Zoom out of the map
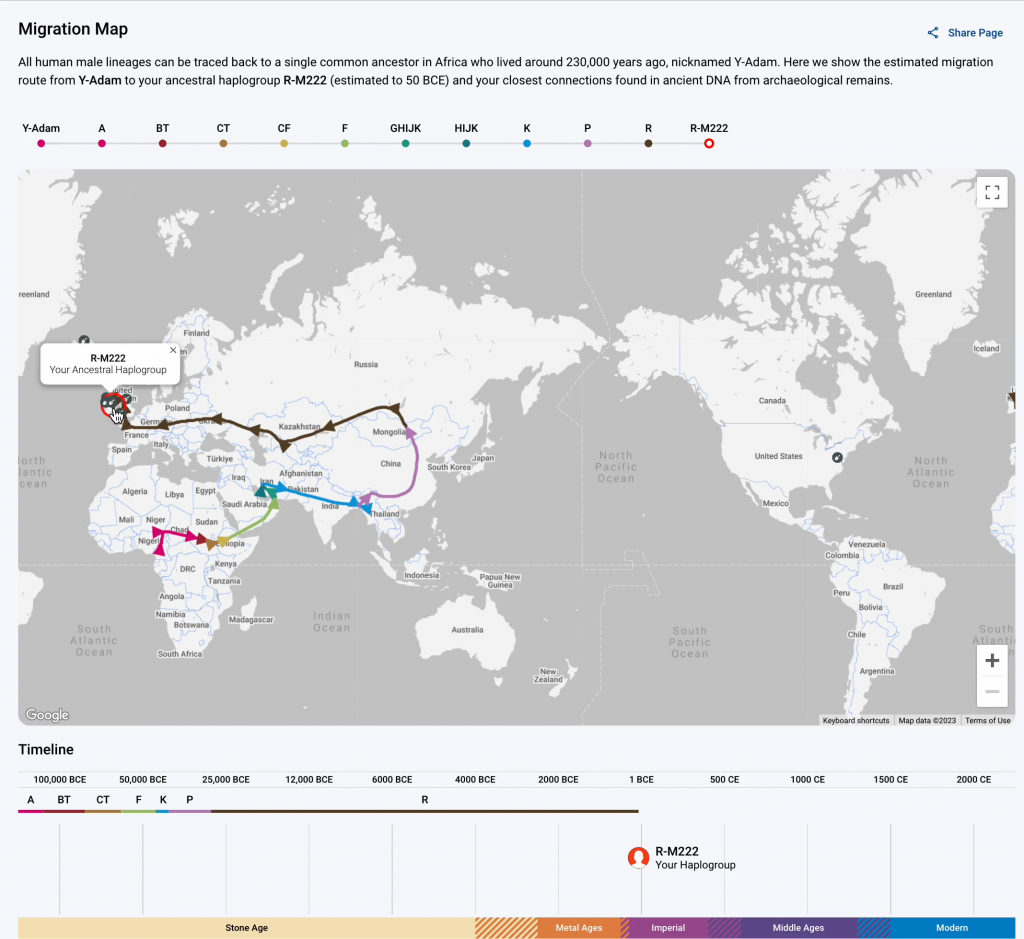The height and width of the screenshot is (939, 1024). pyautogui.click(x=992, y=692)
